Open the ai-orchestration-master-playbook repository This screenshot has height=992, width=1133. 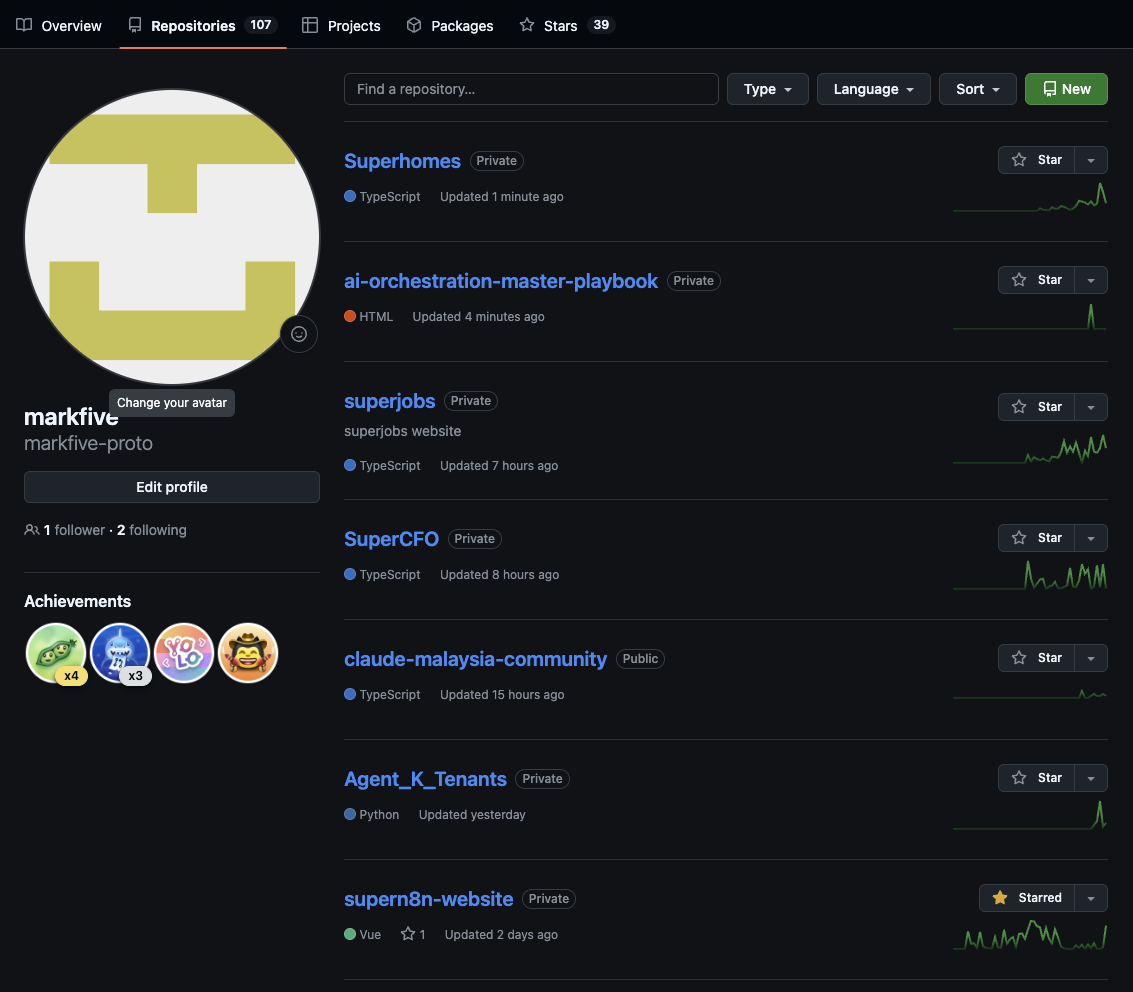tap(501, 280)
